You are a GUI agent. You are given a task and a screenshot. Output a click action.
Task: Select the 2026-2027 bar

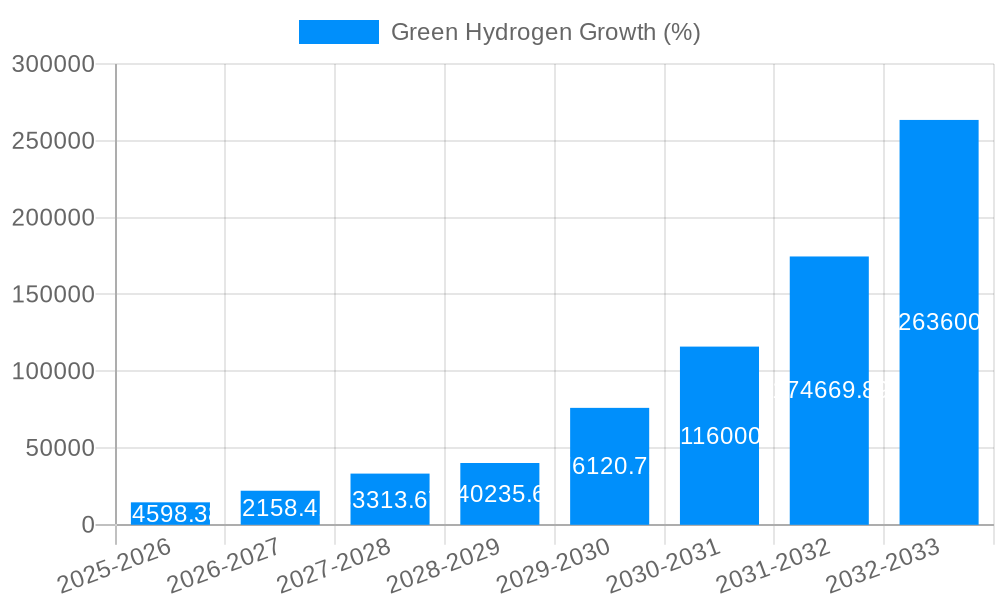pyautogui.click(x=279, y=505)
